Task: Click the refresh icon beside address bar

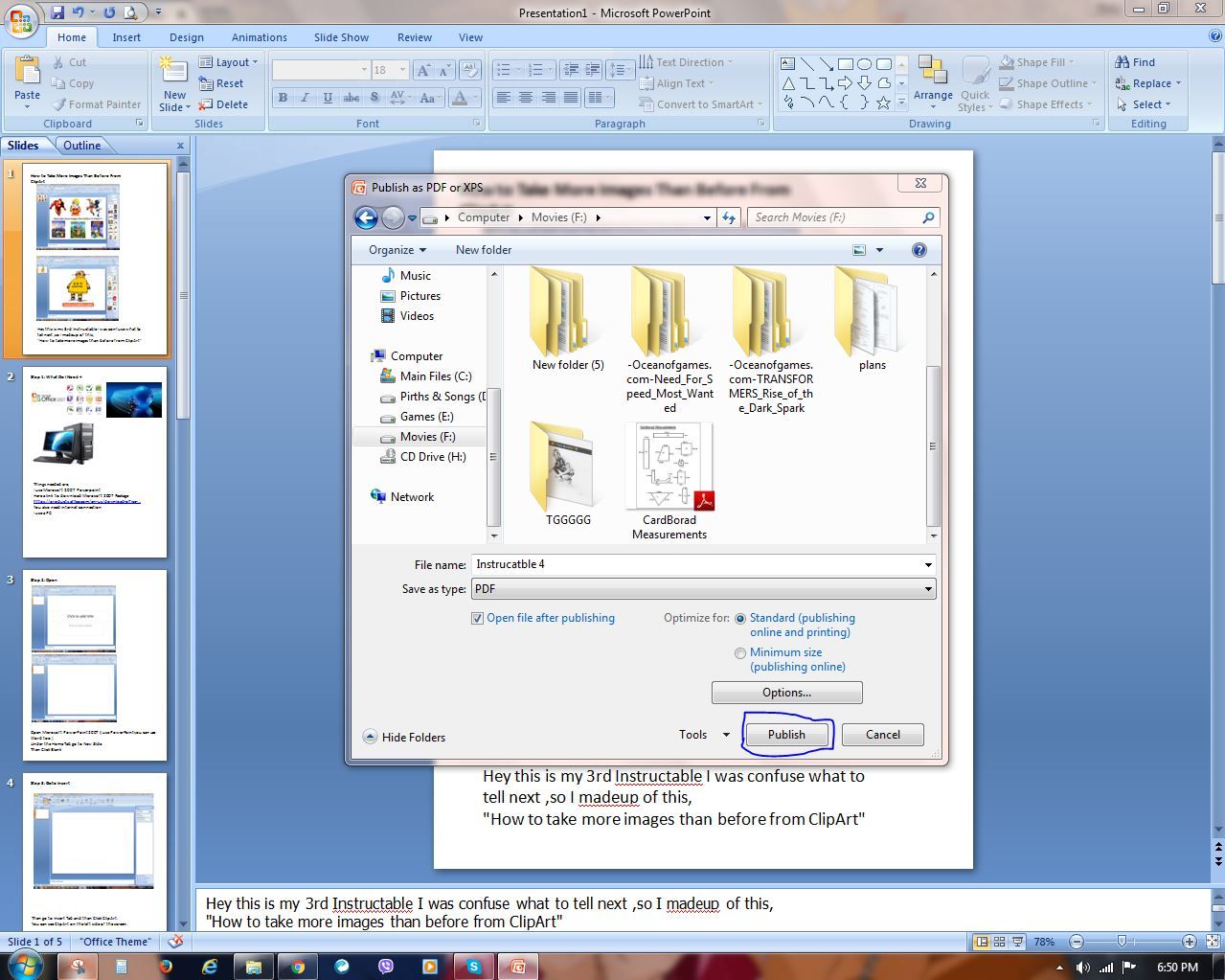Action: tap(729, 217)
